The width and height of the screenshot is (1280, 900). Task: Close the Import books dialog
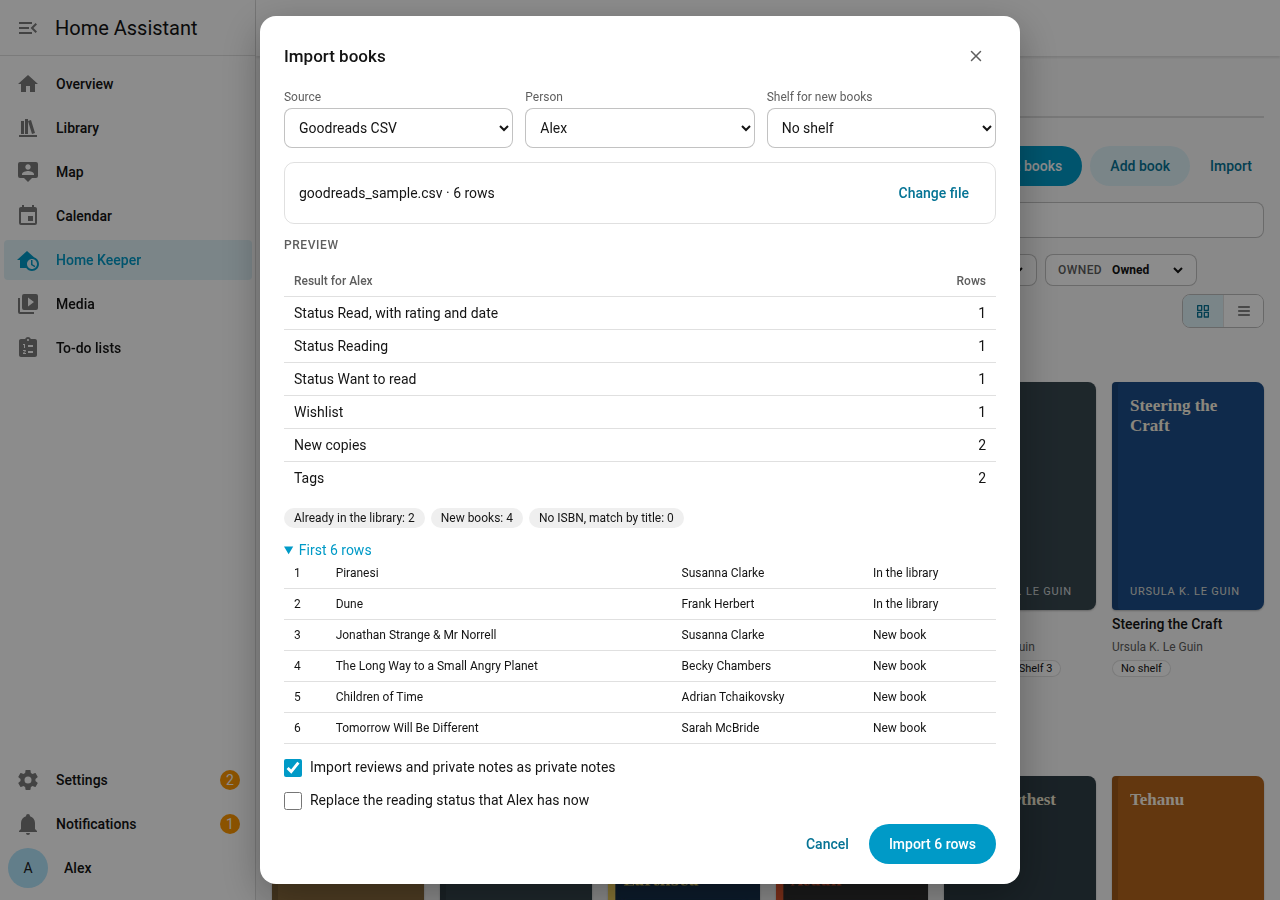976,56
